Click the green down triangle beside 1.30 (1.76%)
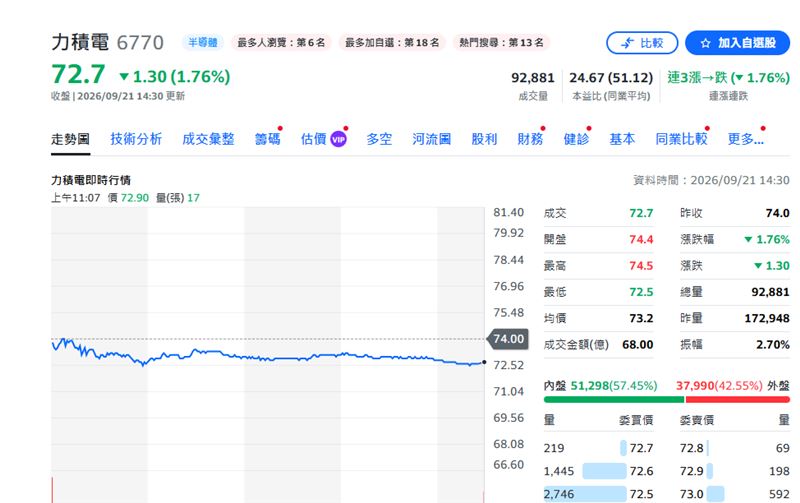This screenshot has width=800, height=503. pos(123,77)
